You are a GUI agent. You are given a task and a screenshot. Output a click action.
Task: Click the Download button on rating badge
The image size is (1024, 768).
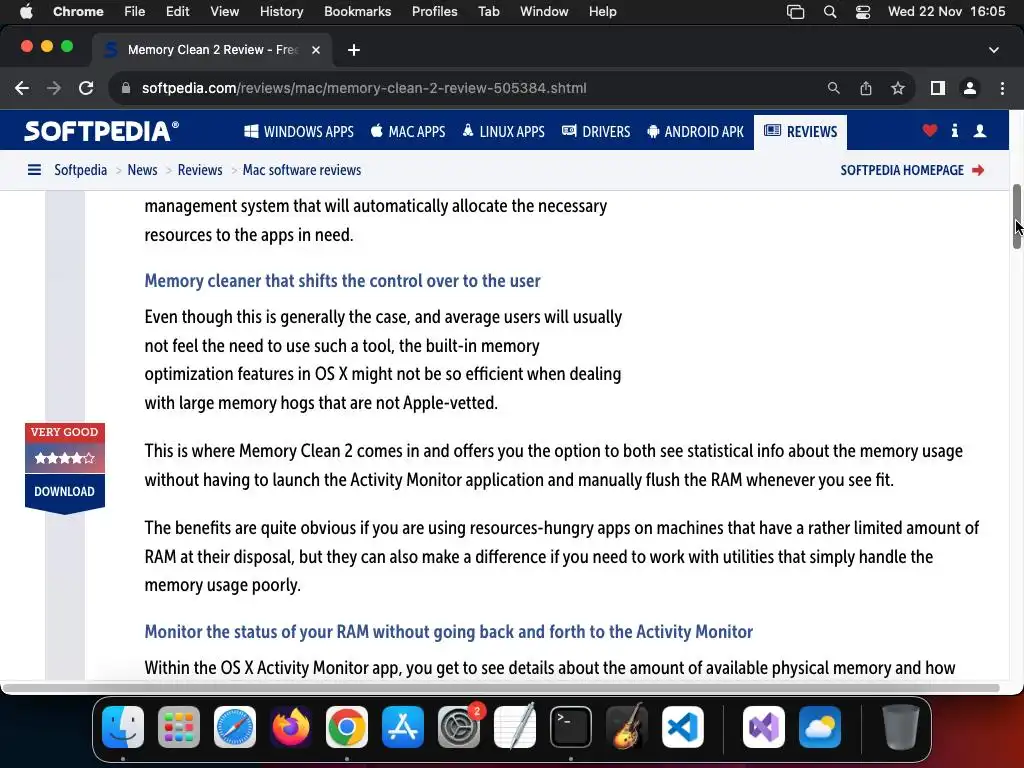click(65, 492)
